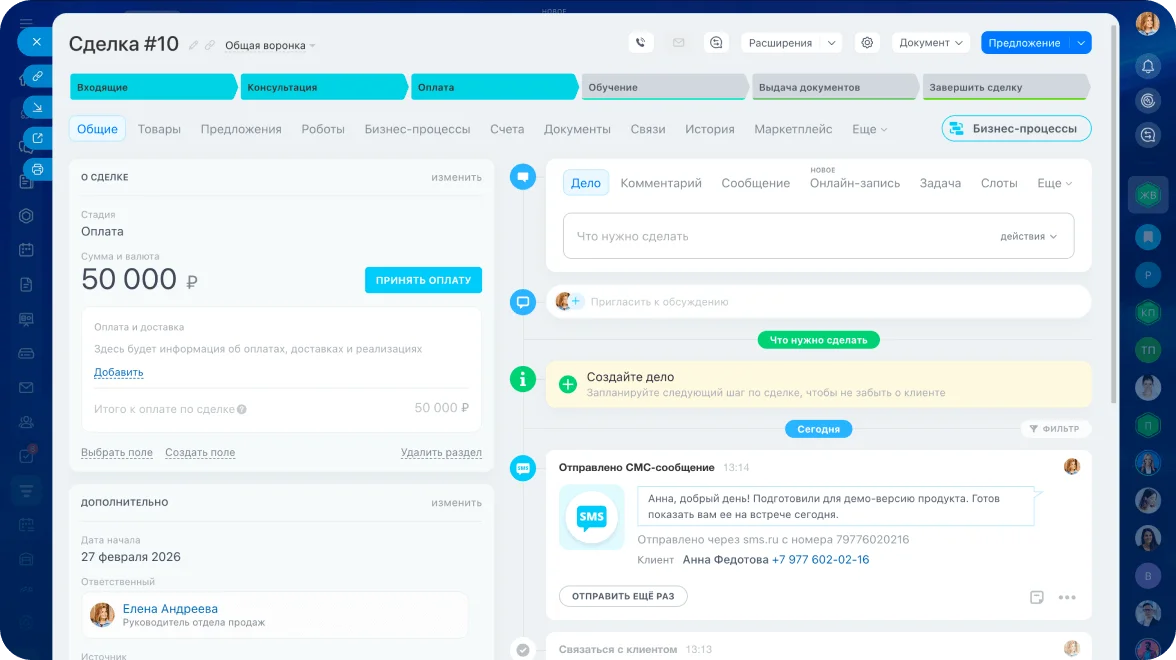Click the phone call icon in header
The height and width of the screenshot is (660, 1176).
[641, 43]
